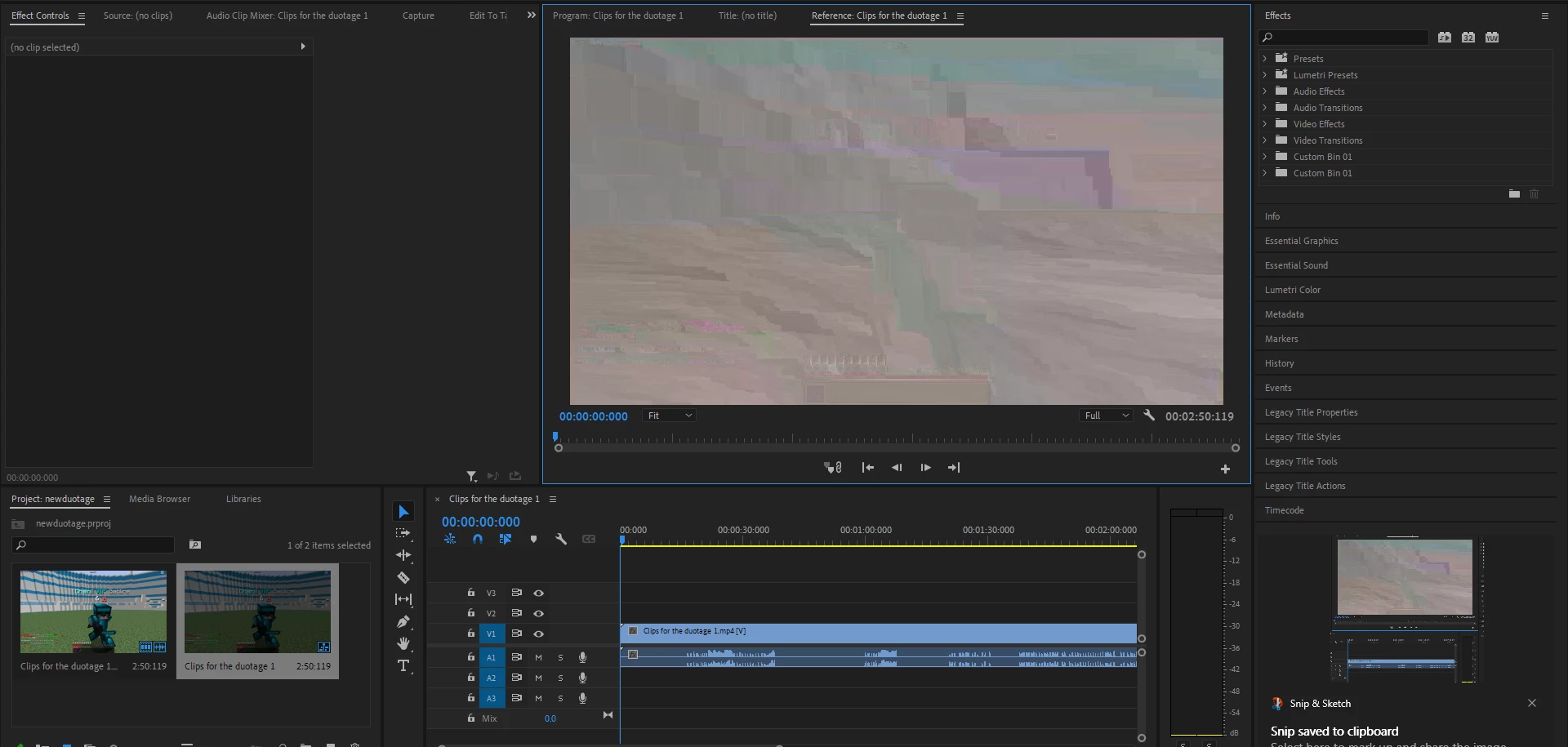Step forward one frame in the monitor
This screenshot has width=1568, height=747.
[925, 468]
